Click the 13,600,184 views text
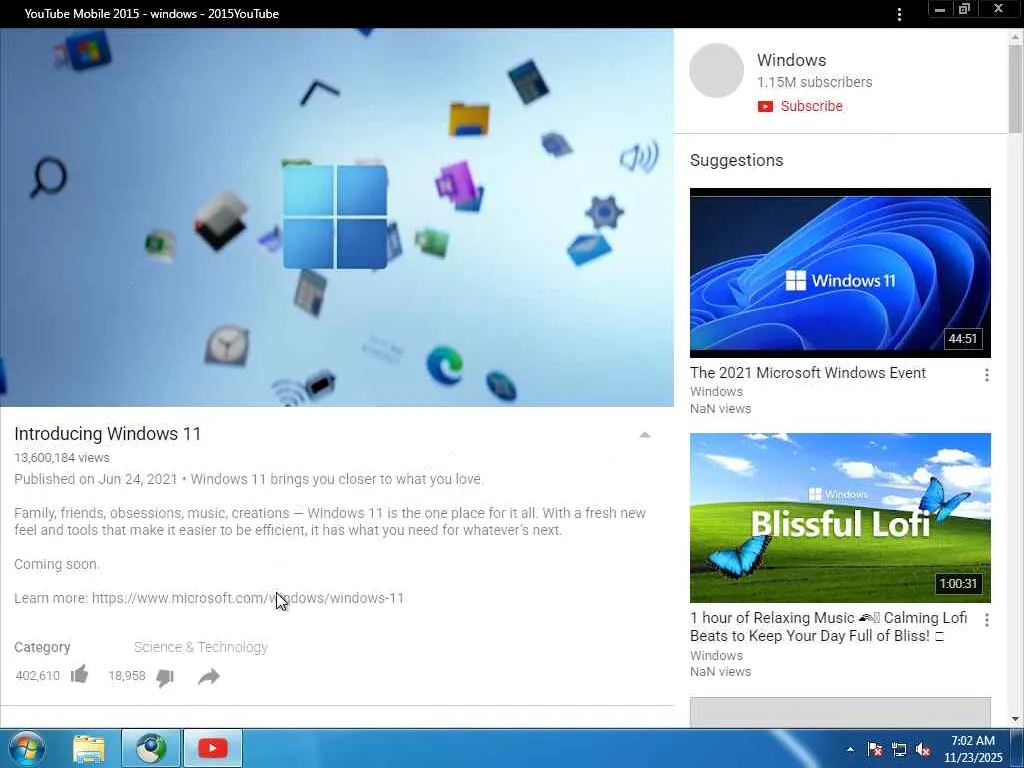The height and width of the screenshot is (768, 1024). coord(62,458)
